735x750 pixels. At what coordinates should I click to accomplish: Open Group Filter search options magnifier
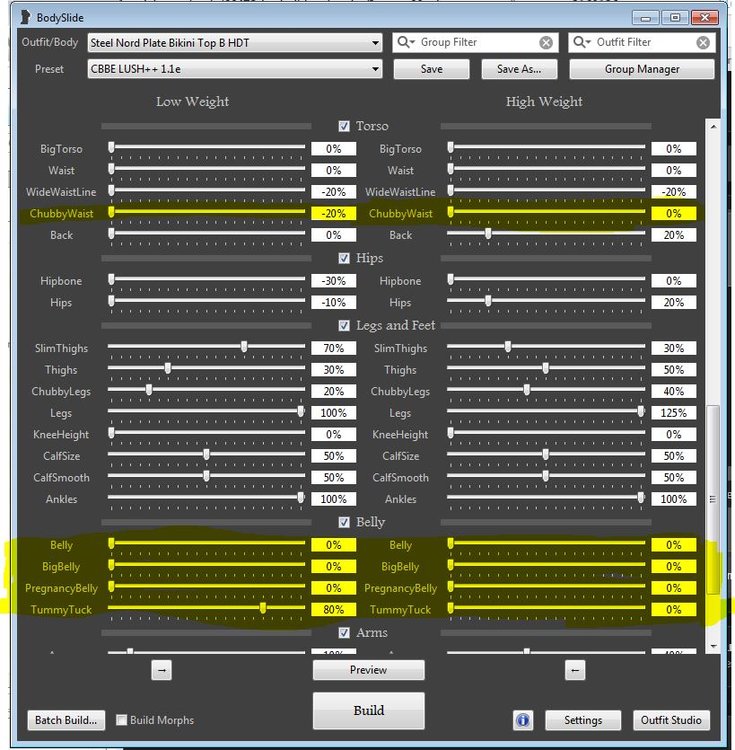click(x=406, y=42)
